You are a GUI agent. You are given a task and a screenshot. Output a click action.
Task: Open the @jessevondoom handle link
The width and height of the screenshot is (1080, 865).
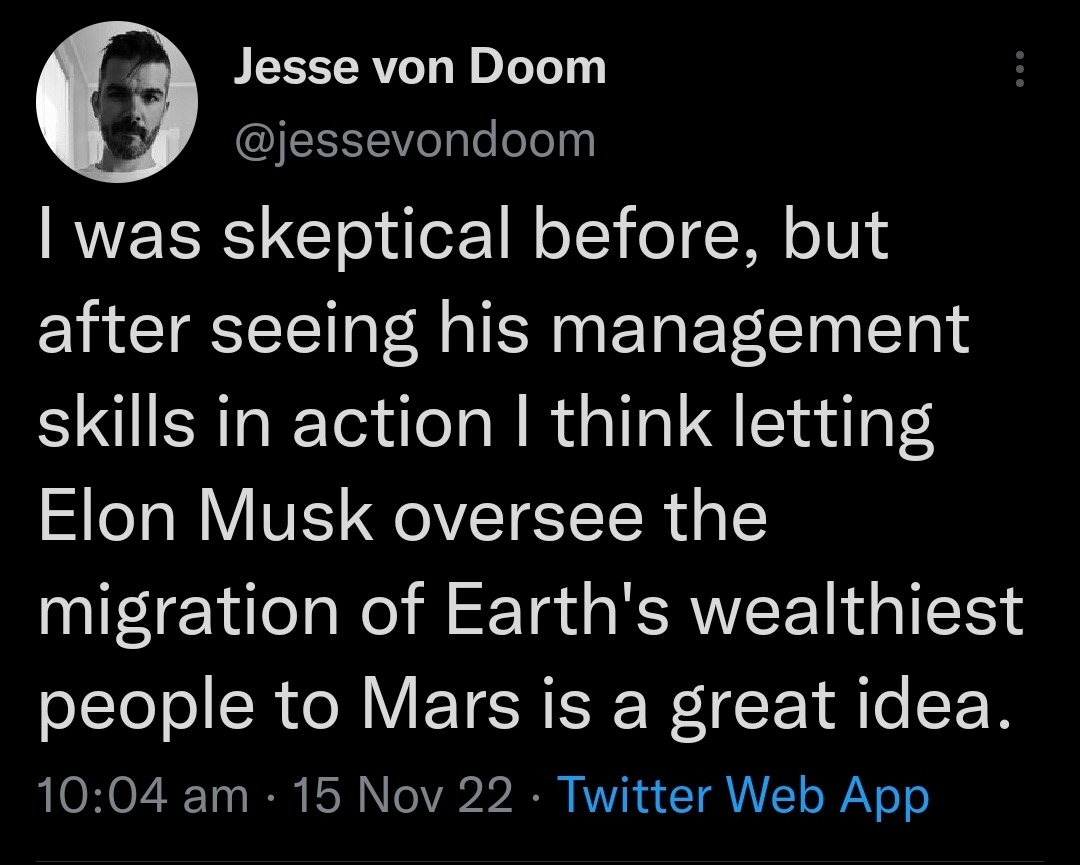tap(415, 140)
